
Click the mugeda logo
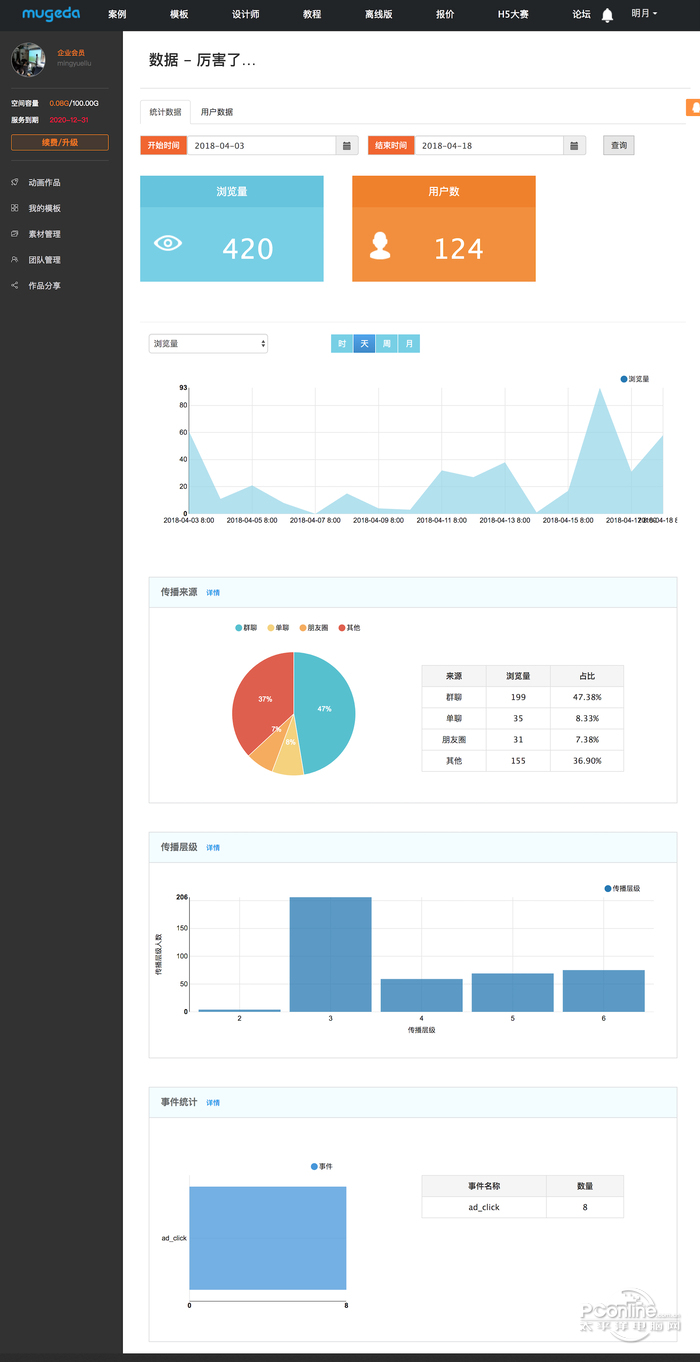point(51,14)
